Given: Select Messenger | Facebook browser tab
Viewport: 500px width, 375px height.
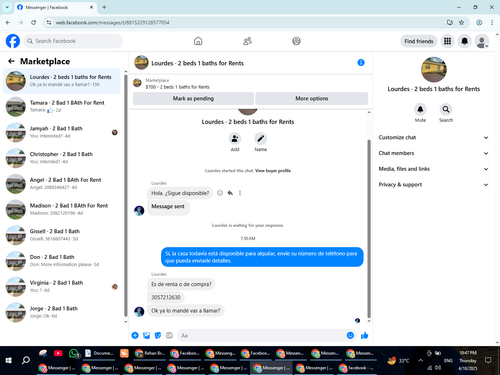Looking at the screenshot, I should [x=55, y=7].
